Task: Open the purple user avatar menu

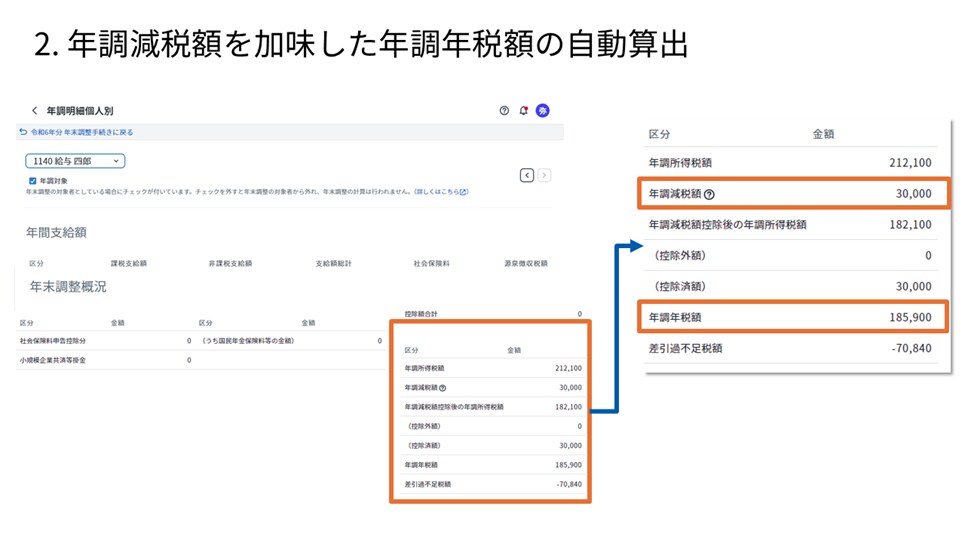Action: coord(542,111)
